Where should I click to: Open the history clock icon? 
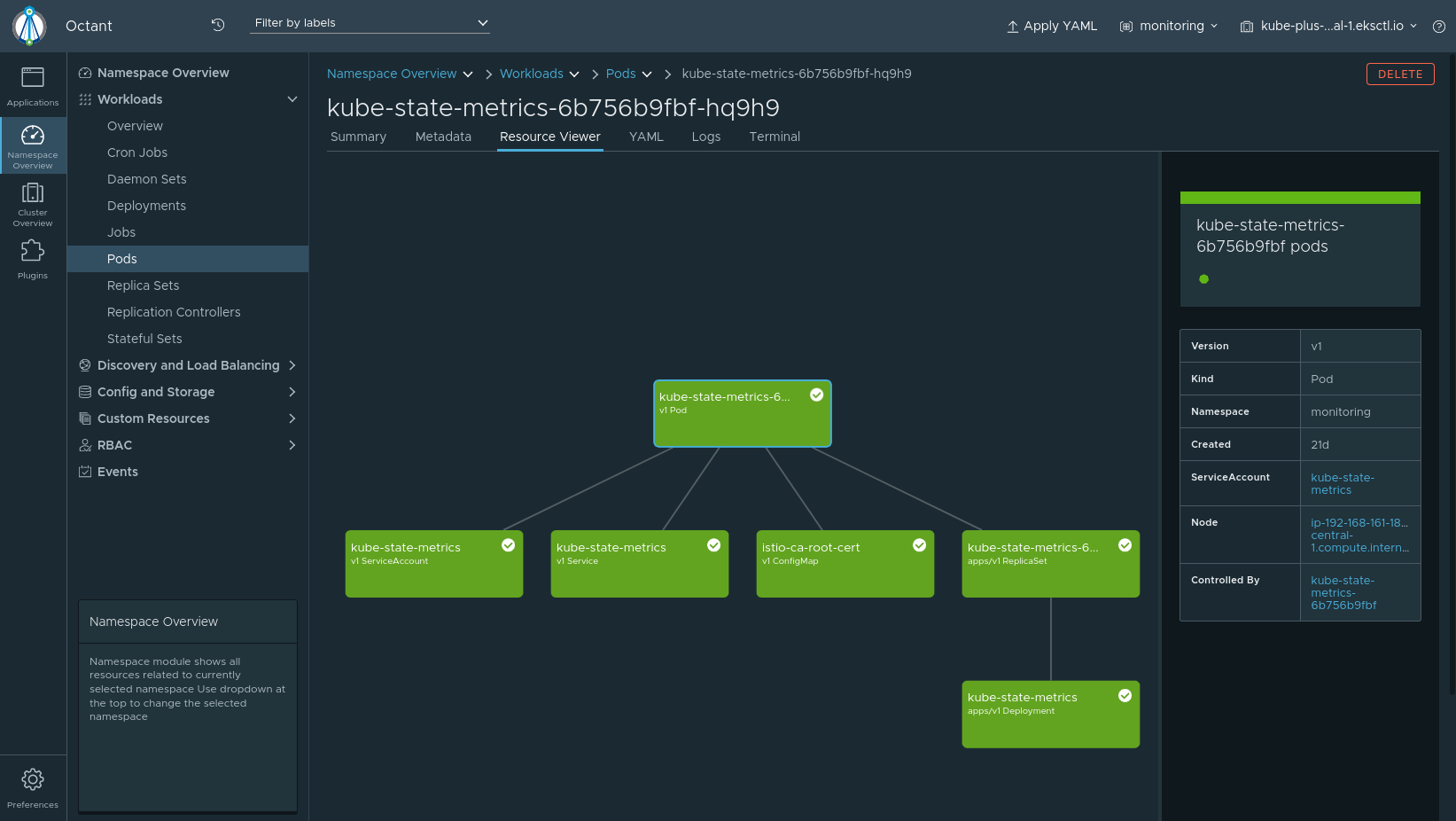[x=218, y=25]
